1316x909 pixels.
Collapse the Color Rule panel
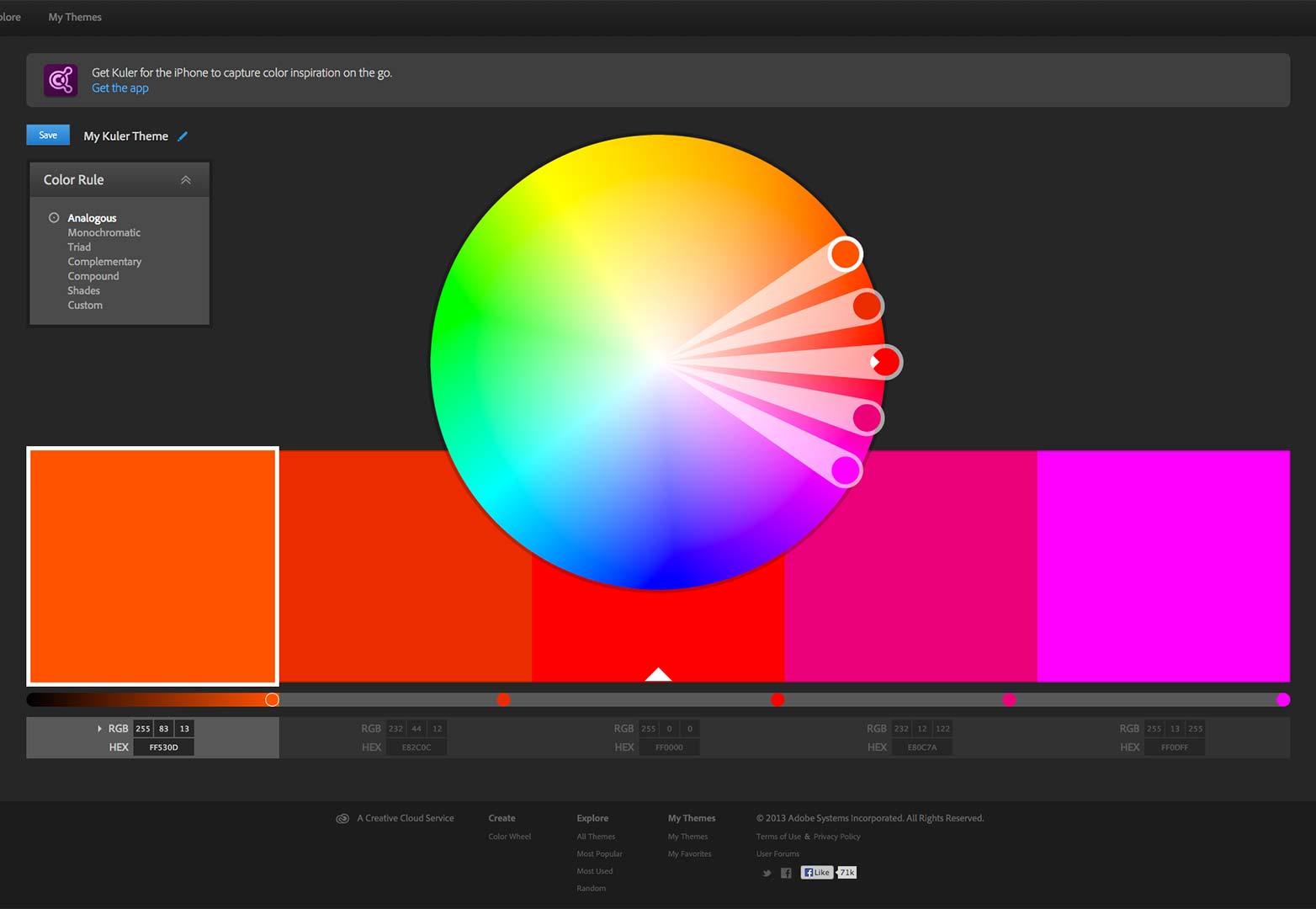click(186, 180)
